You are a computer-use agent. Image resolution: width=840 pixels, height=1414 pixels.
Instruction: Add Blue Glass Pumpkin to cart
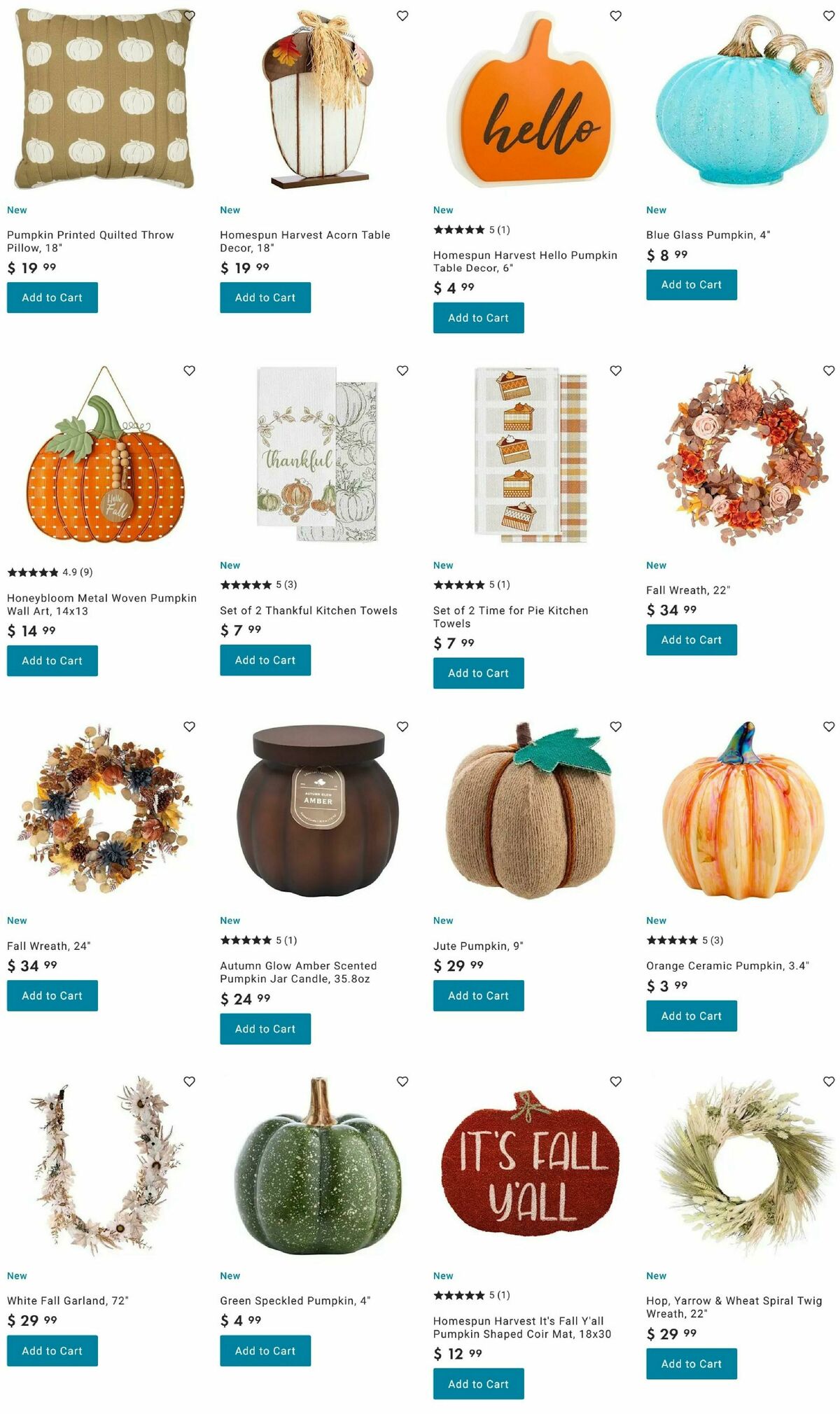click(692, 285)
